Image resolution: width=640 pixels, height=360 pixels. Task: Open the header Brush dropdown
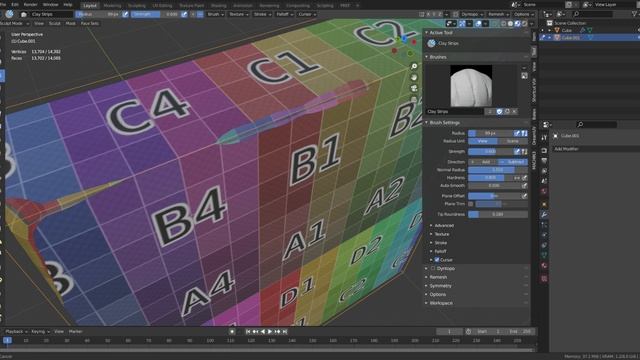coord(215,14)
